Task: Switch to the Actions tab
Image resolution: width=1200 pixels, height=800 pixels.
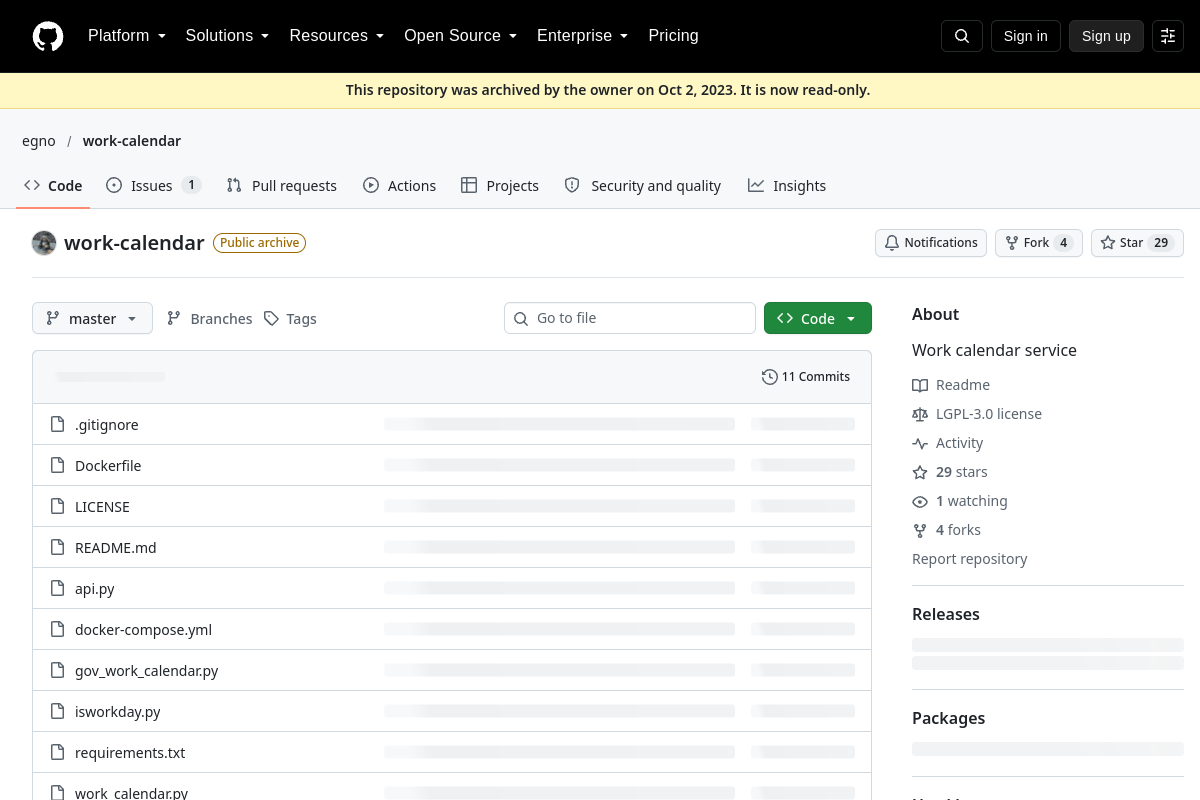Action: click(x=400, y=186)
